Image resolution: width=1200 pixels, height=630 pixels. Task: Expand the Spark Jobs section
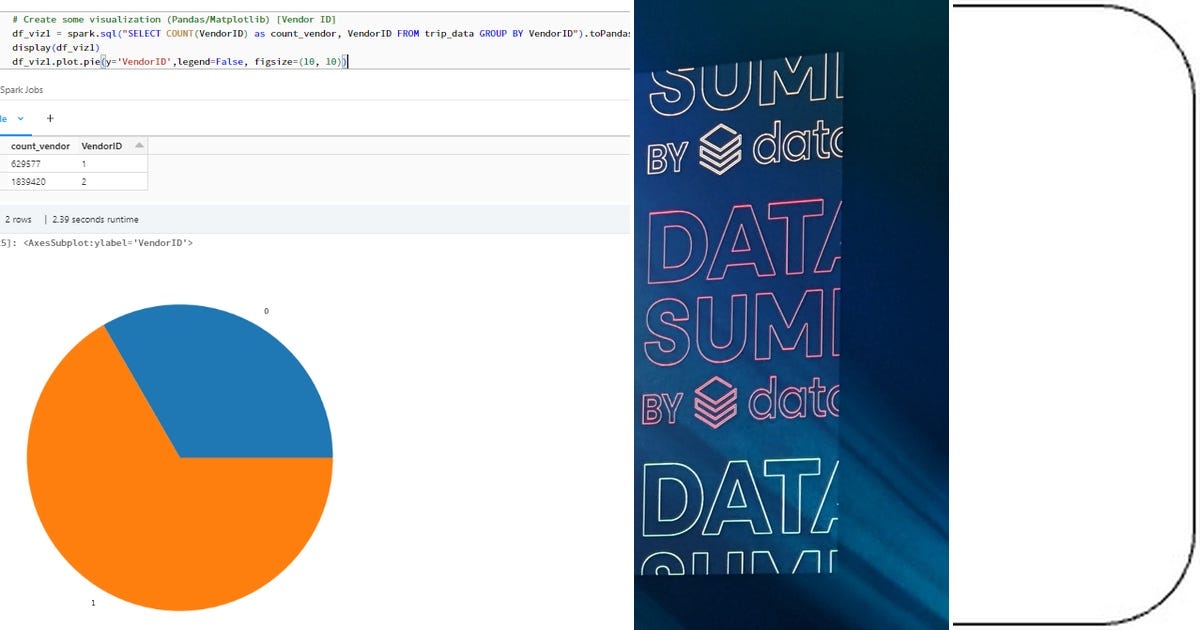(x=21, y=89)
